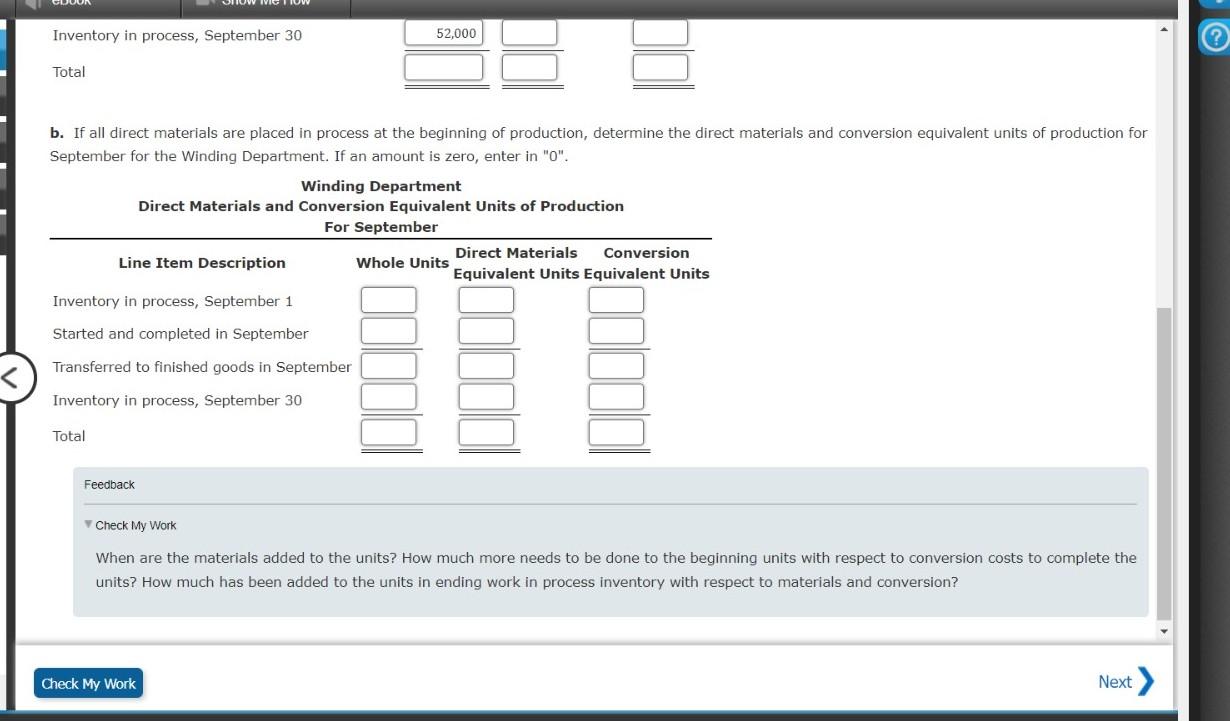The image size is (1230, 721).
Task: Click Whole Units field for Transferred to finished goods
Action: coord(389,365)
